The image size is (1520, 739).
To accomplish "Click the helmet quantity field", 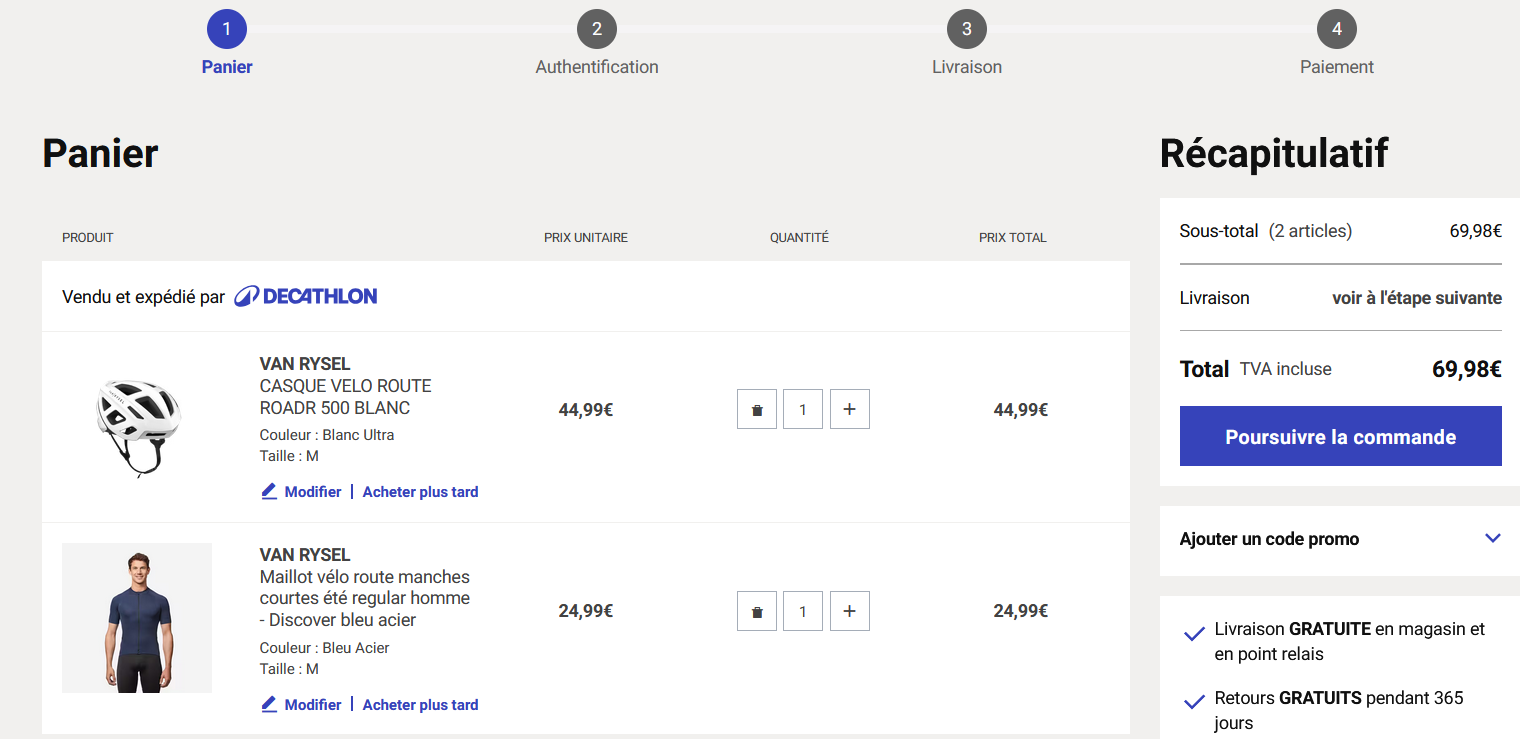I will click(803, 409).
